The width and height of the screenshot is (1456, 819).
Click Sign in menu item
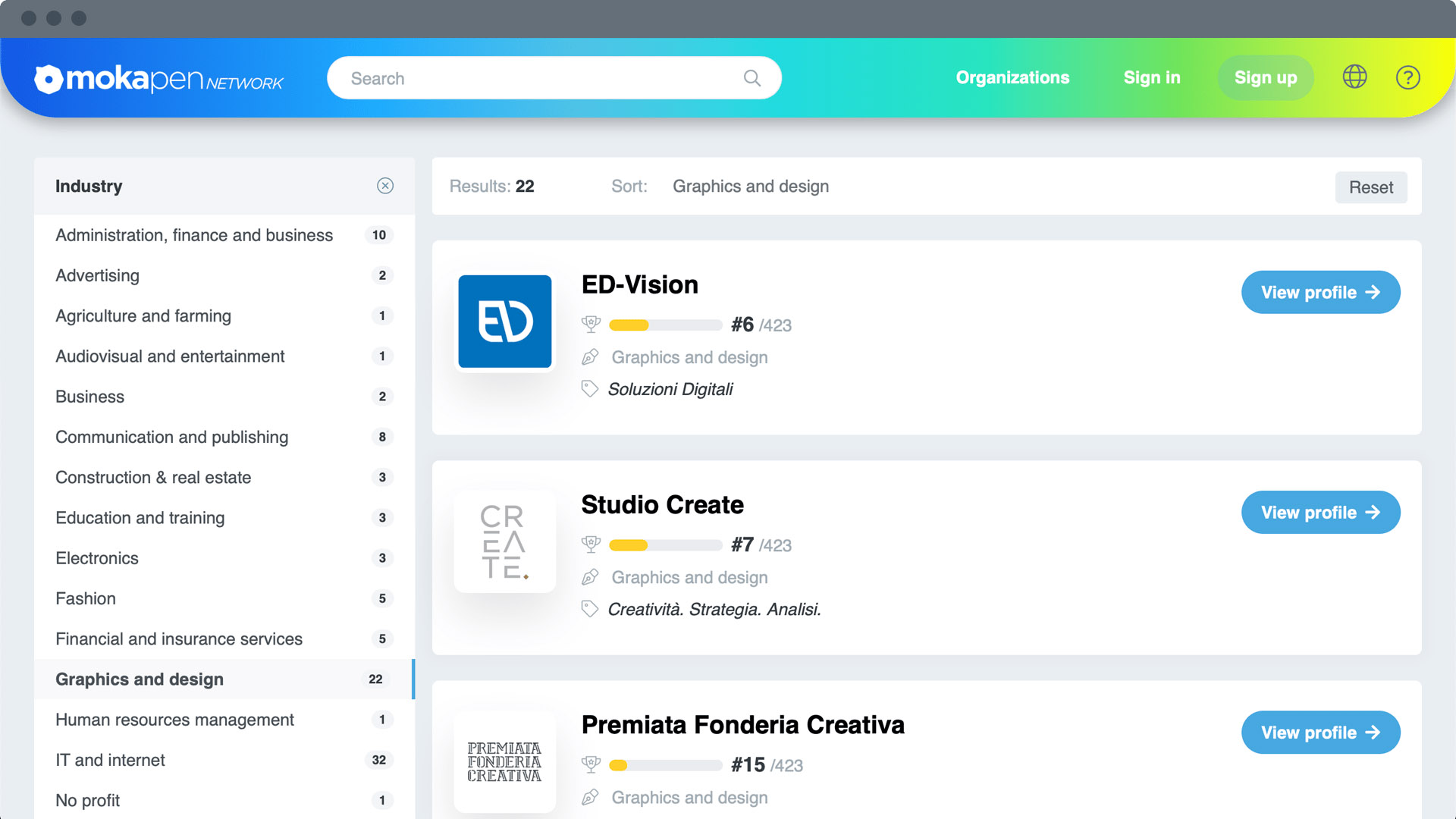[x=1152, y=77]
